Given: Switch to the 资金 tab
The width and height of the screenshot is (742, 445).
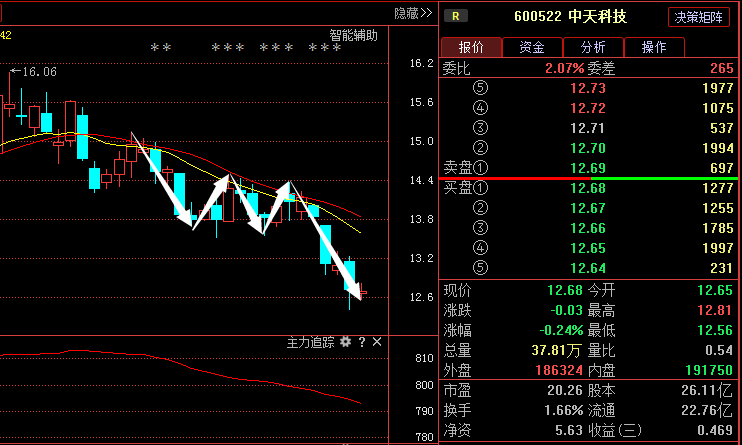Looking at the screenshot, I should pyautogui.click(x=532, y=47).
